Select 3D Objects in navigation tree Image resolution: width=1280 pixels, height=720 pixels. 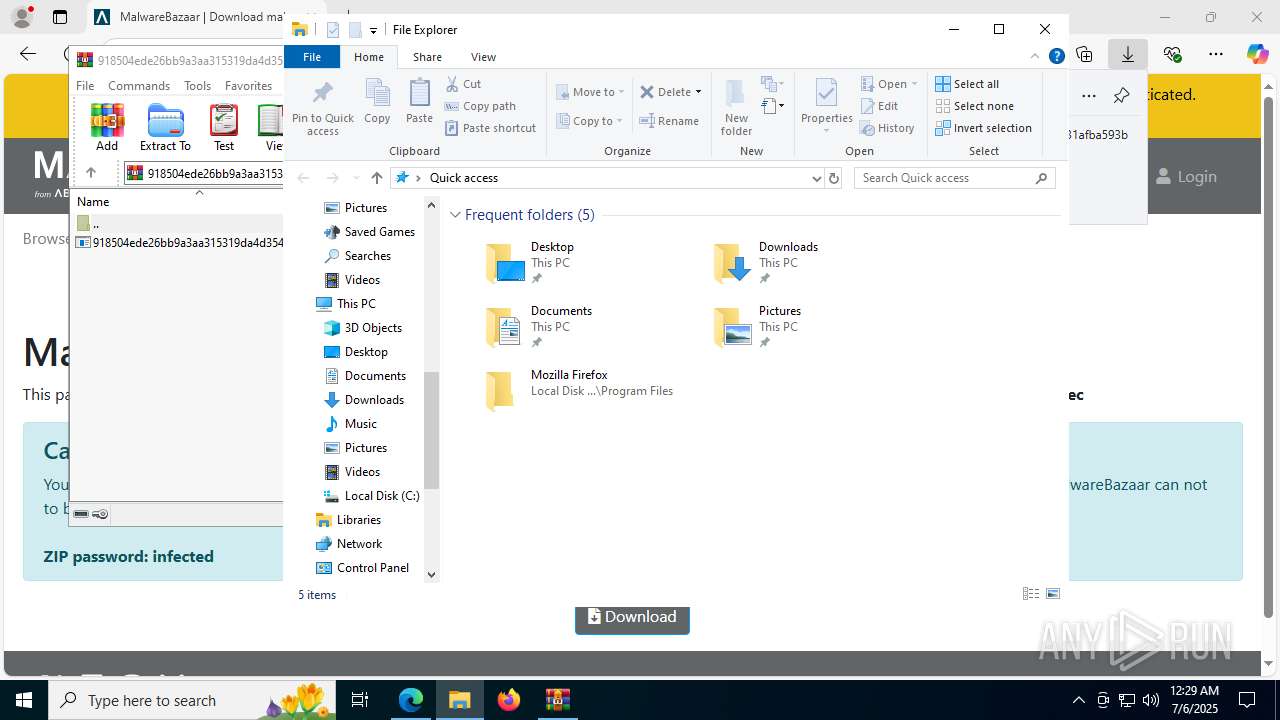pyautogui.click(x=362, y=328)
